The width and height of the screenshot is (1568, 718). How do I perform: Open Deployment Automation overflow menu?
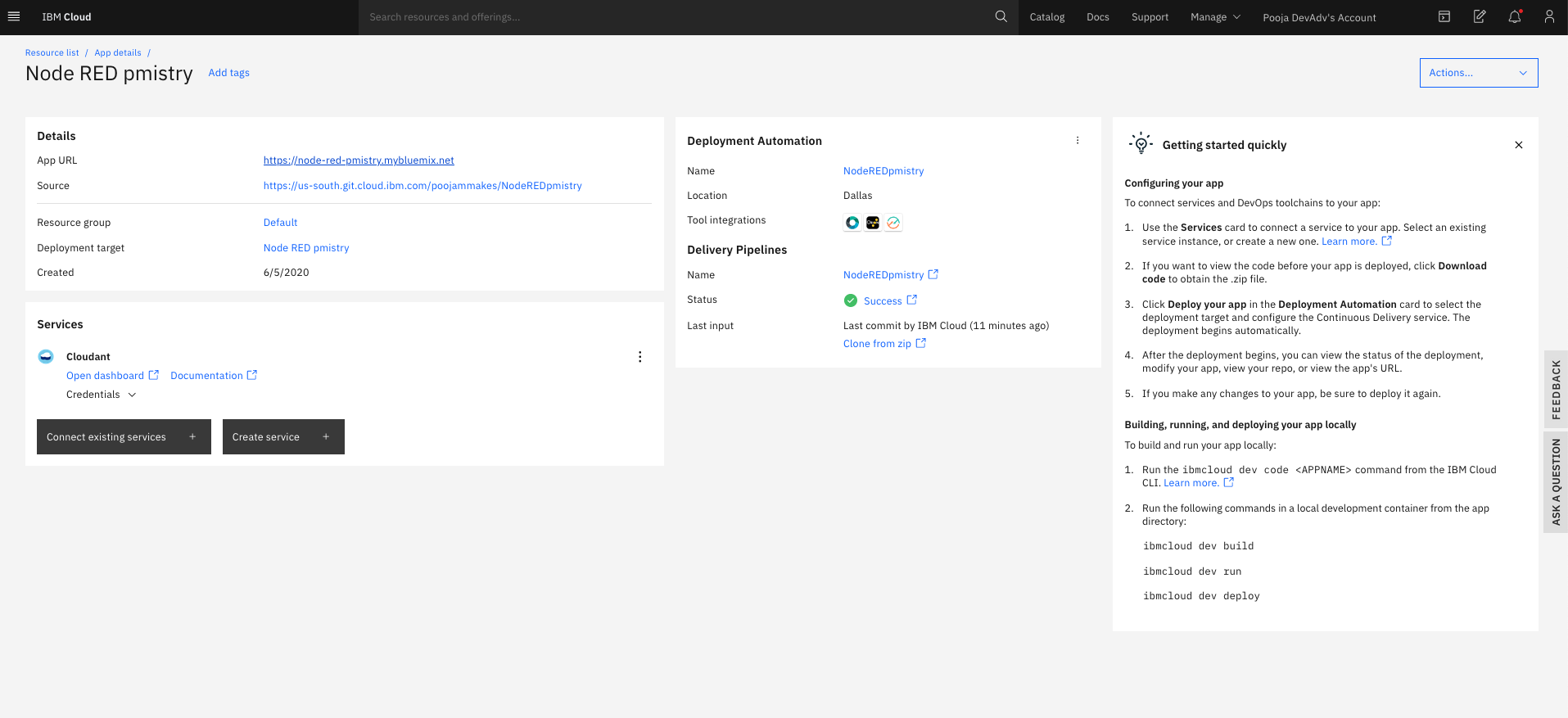click(x=1078, y=141)
